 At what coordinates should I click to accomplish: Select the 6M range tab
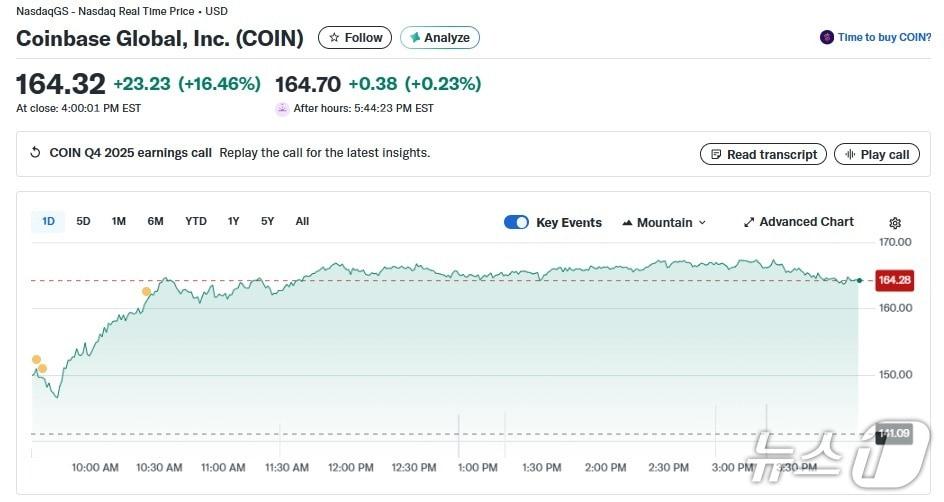[155, 221]
